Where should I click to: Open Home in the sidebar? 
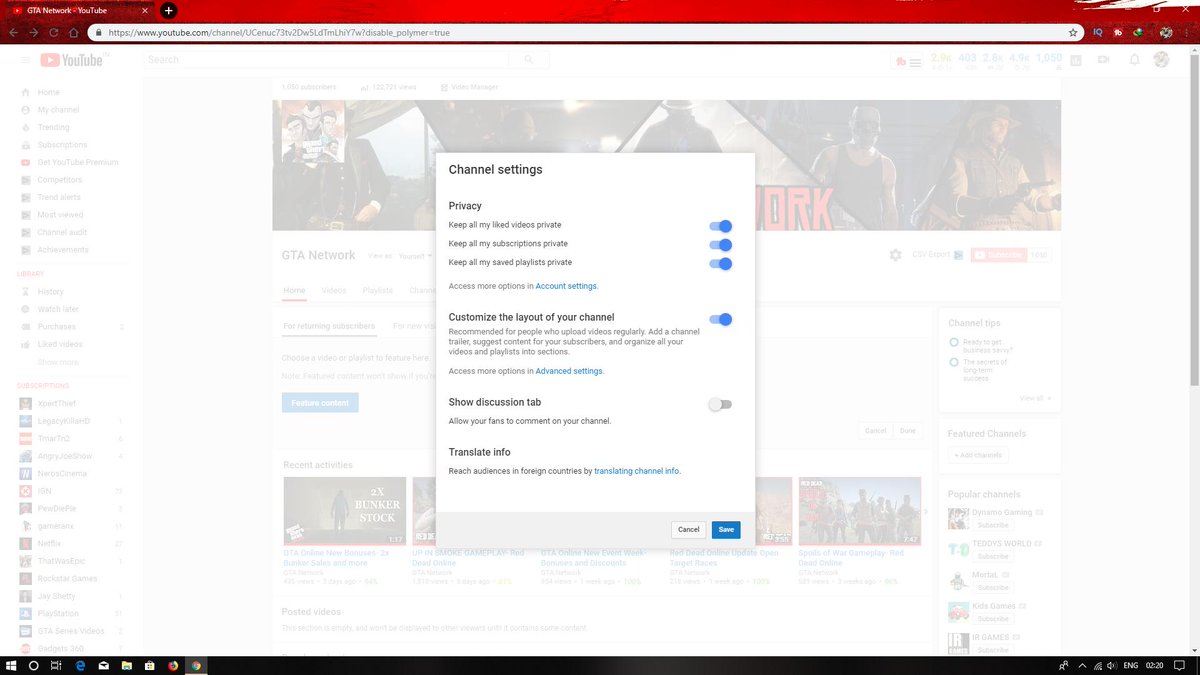coord(49,92)
